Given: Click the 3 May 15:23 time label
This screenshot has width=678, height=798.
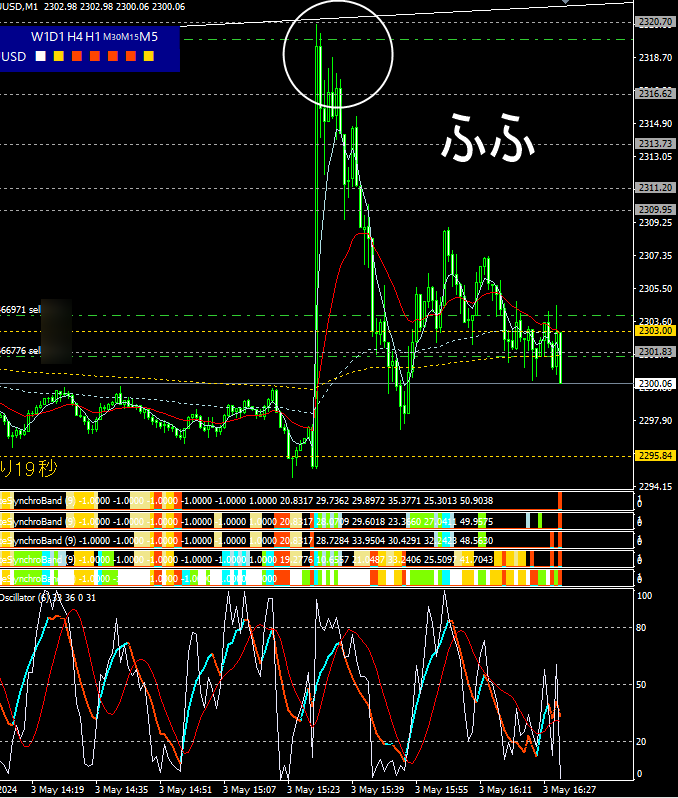Looking at the screenshot, I should click(x=313, y=790).
